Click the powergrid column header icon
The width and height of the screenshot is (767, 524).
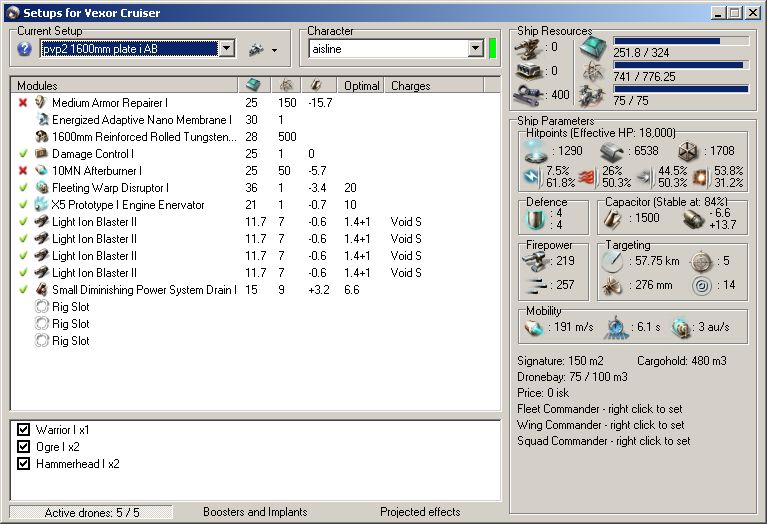286,85
